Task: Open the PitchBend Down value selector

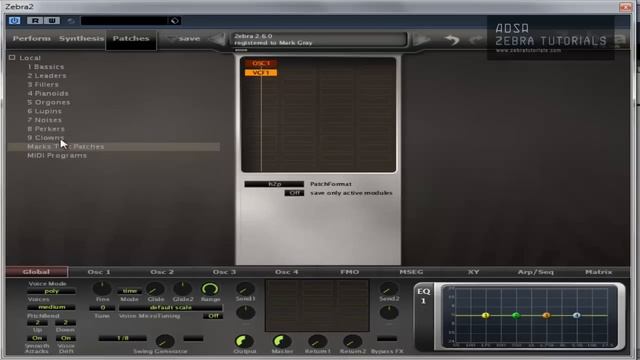Action: click(x=65, y=322)
